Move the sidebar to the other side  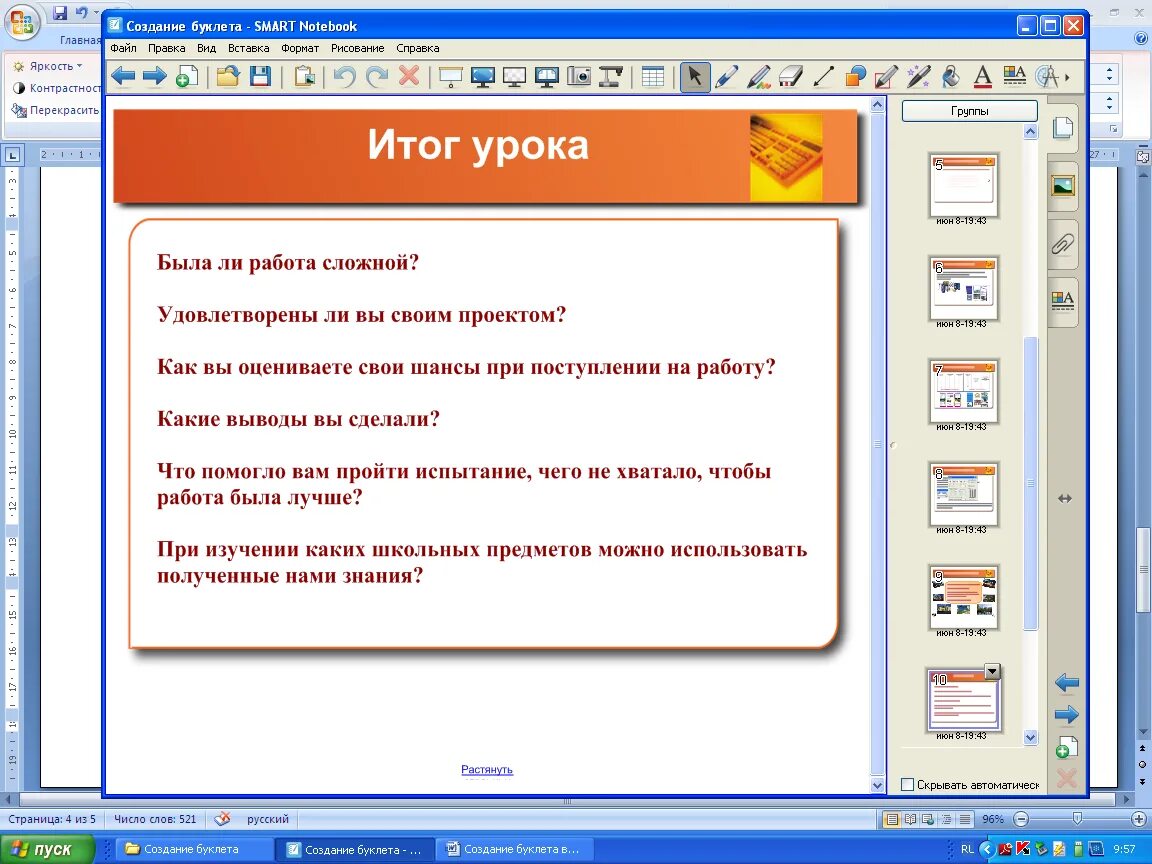click(1065, 498)
